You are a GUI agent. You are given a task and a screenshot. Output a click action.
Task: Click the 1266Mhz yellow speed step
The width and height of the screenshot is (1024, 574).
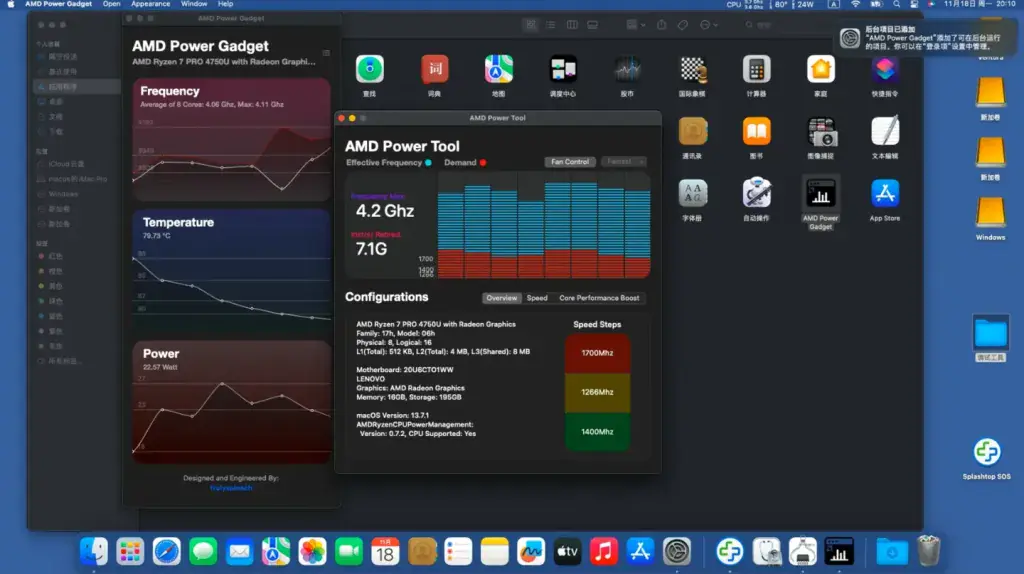coord(597,392)
